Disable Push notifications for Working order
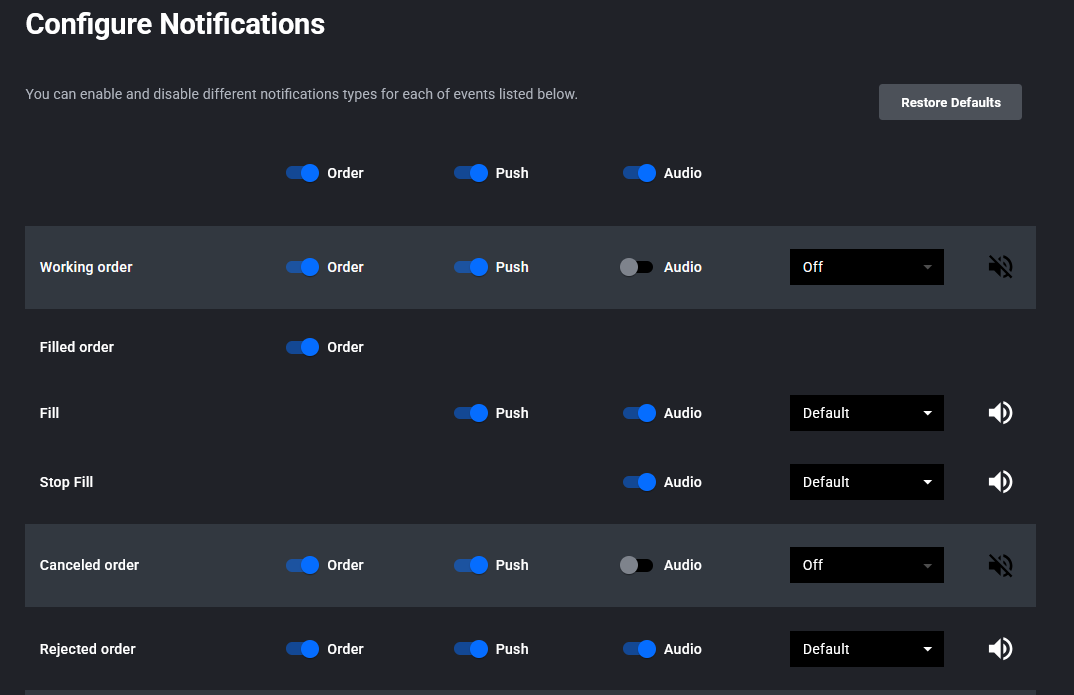Screen dimensions: 1074x695 pyautogui.click(x=471, y=267)
